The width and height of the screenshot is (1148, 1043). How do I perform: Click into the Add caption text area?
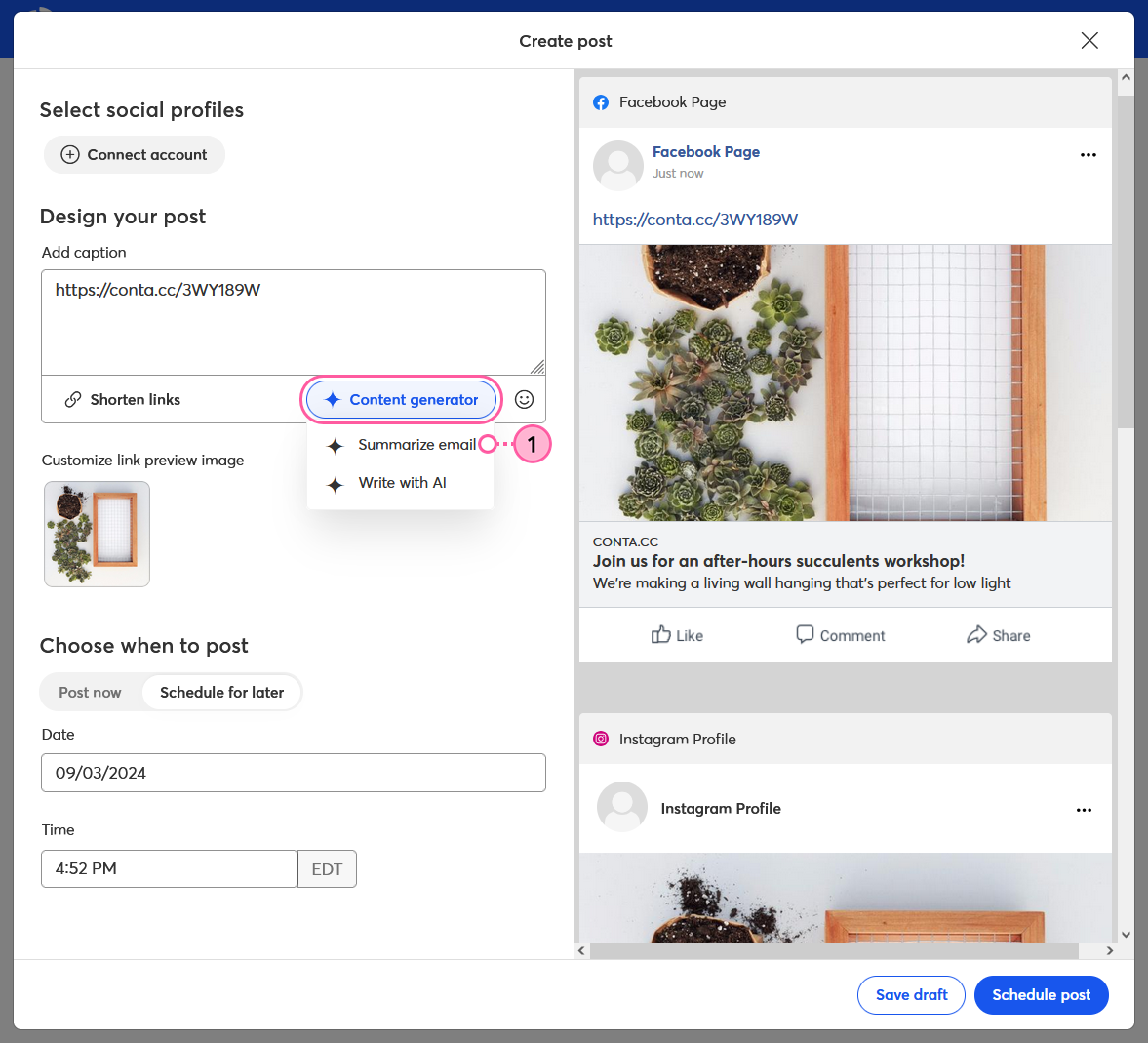[x=293, y=322]
